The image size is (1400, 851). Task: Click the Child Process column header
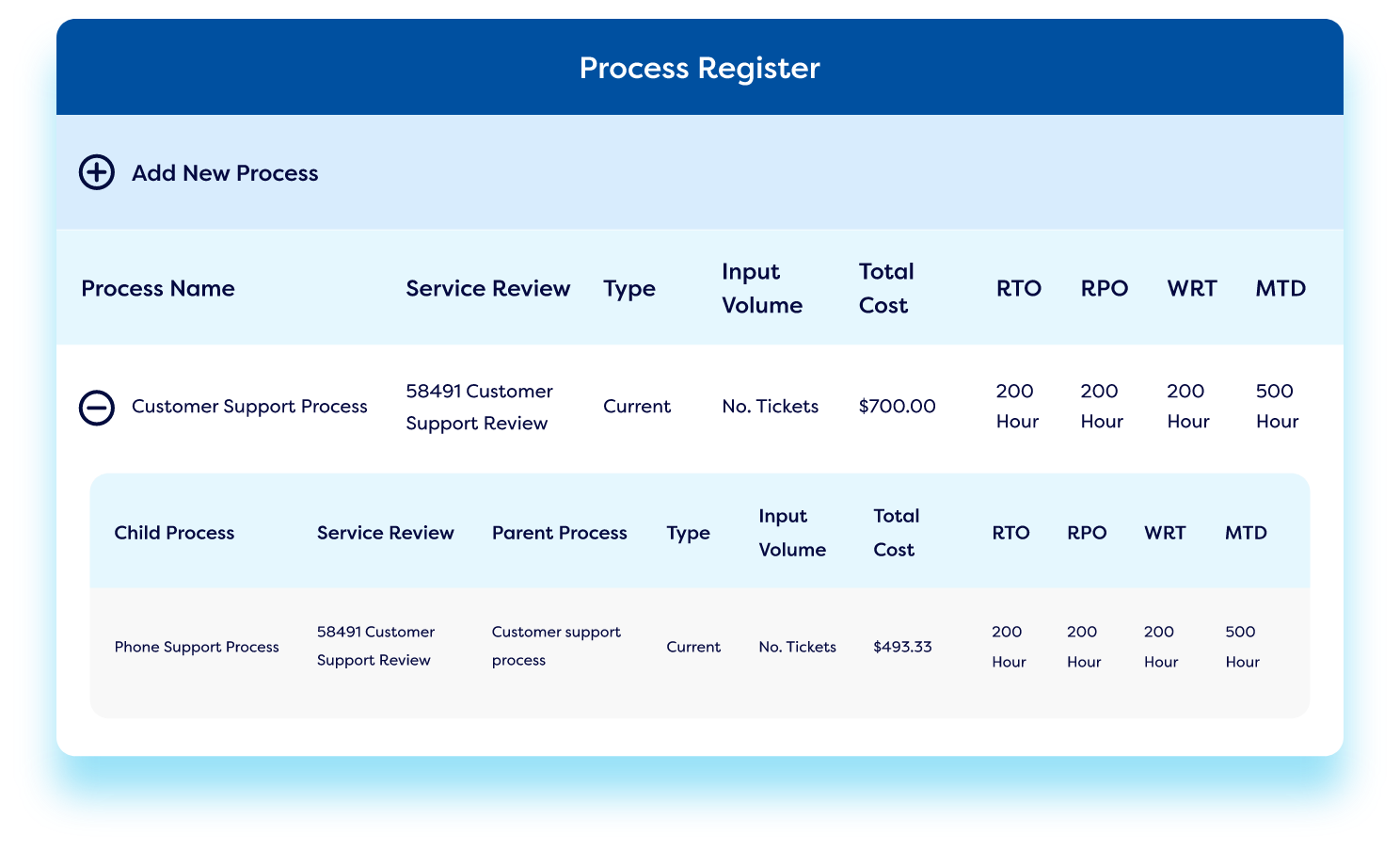(174, 533)
